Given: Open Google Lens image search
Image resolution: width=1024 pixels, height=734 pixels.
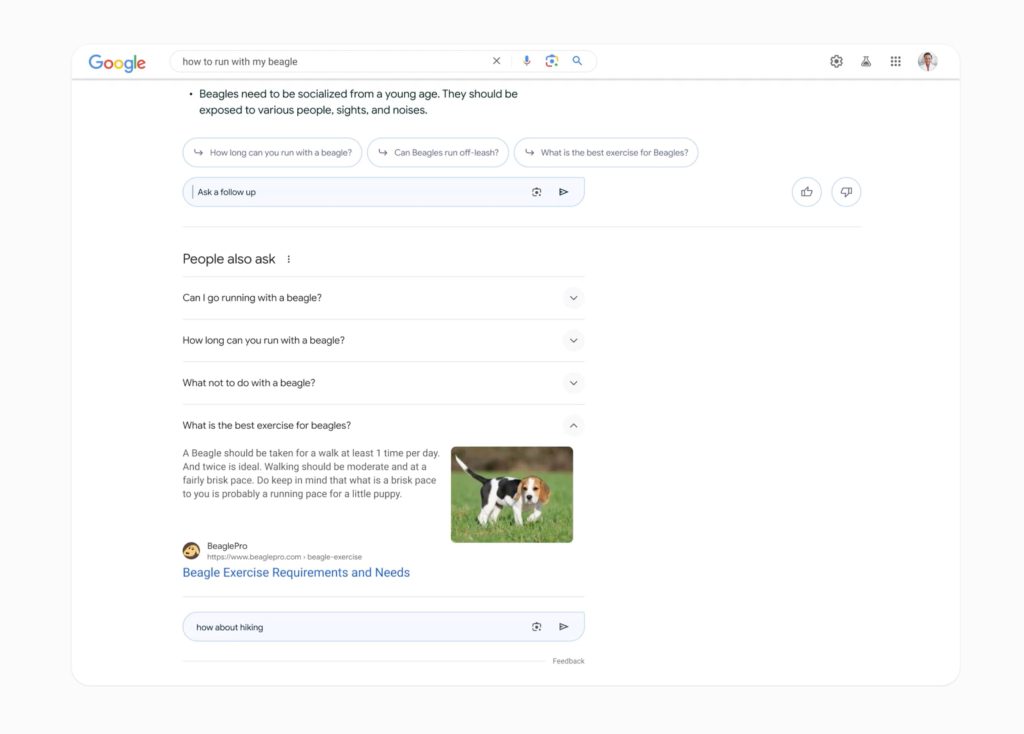Looking at the screenshot, I should coord(551,61).
